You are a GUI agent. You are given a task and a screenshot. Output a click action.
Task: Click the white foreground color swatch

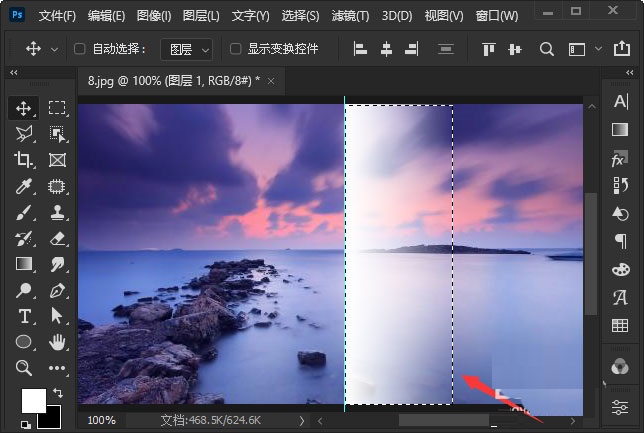[33, 401]
